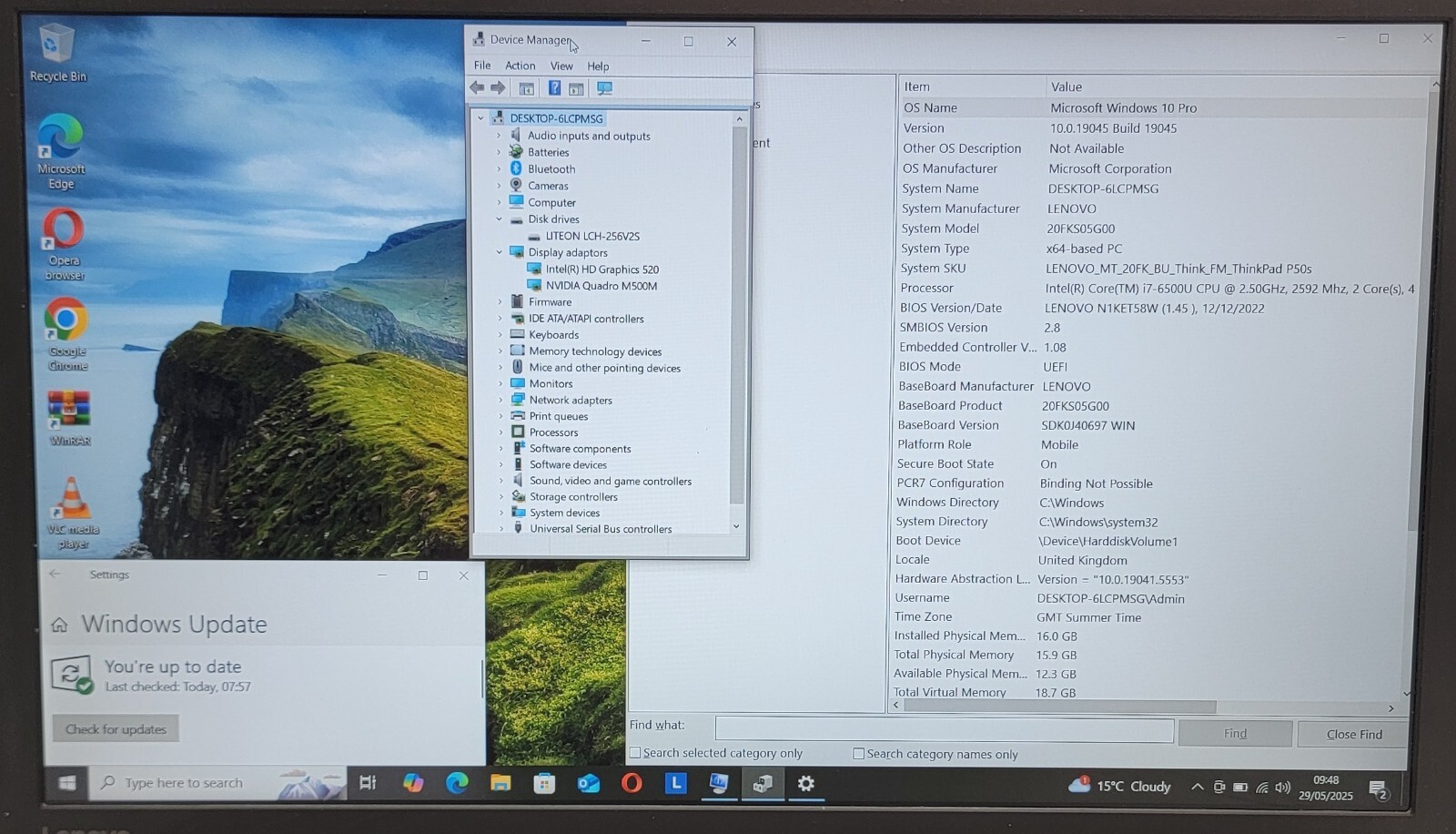This screenshot has width=1456, height=834.
Task: Click the Show/Hide Console Tree toolbar icon
Action: click(x=526, y=88)
